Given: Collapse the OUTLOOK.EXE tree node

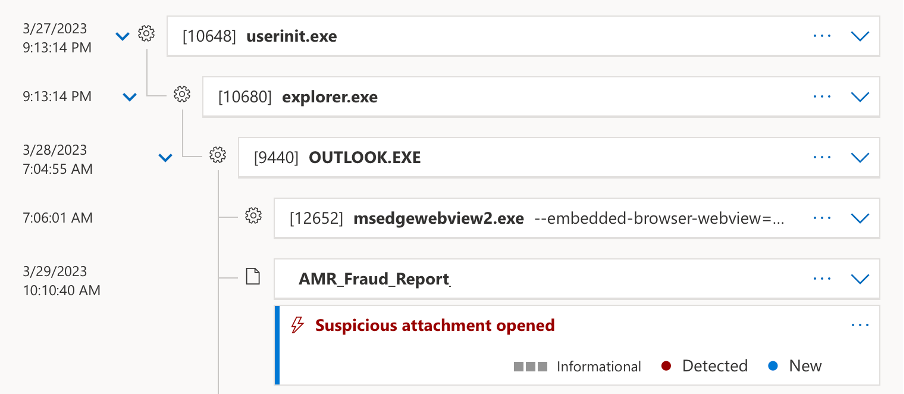Looking at the screenshot, I should (x=165, y=157).
